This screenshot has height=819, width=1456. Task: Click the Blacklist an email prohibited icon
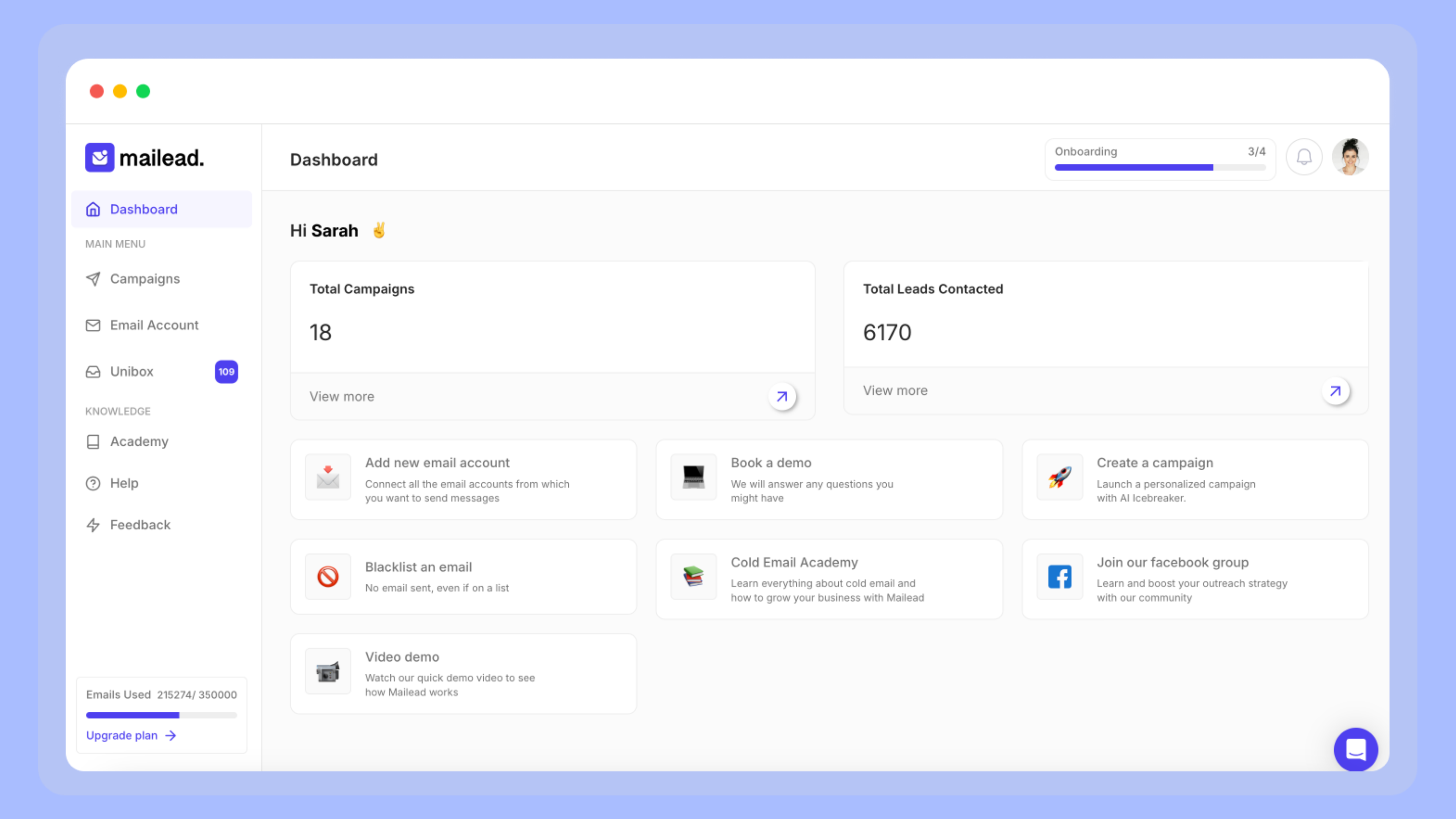[328, 576]
